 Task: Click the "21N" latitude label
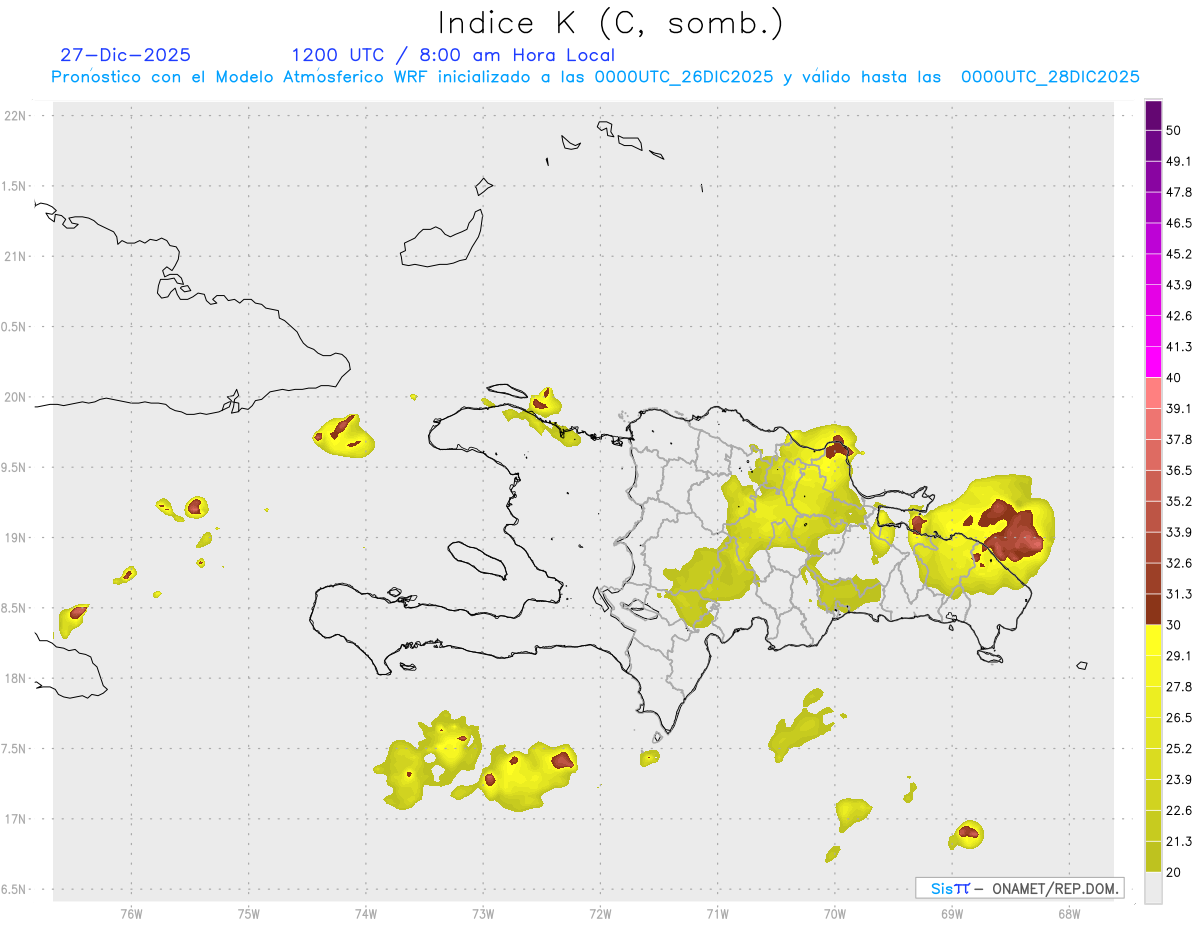click(x=17, y=257)
